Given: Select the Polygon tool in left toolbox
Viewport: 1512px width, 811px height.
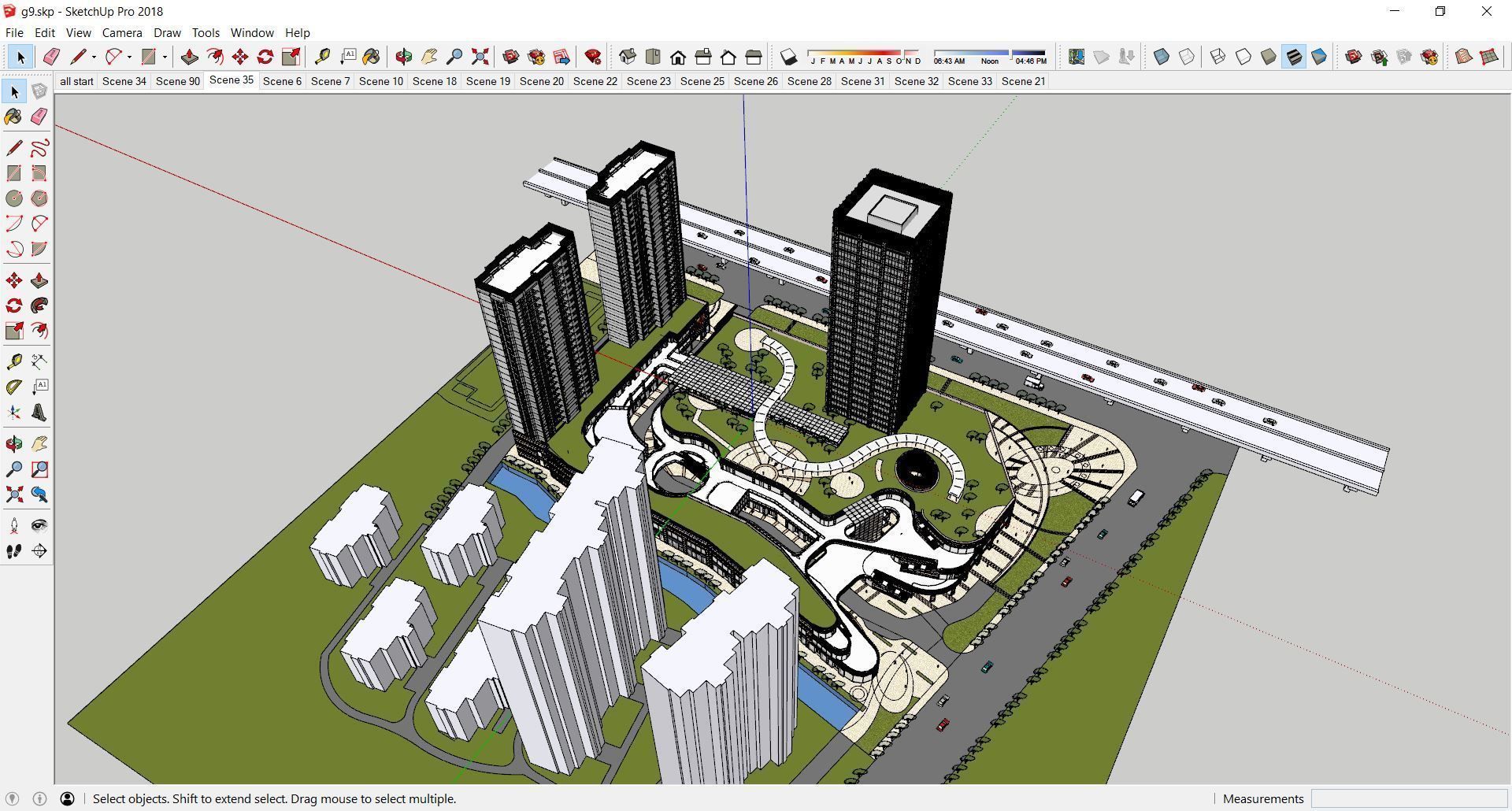Looking at the screenshot, I should click(x=39, y=198).
